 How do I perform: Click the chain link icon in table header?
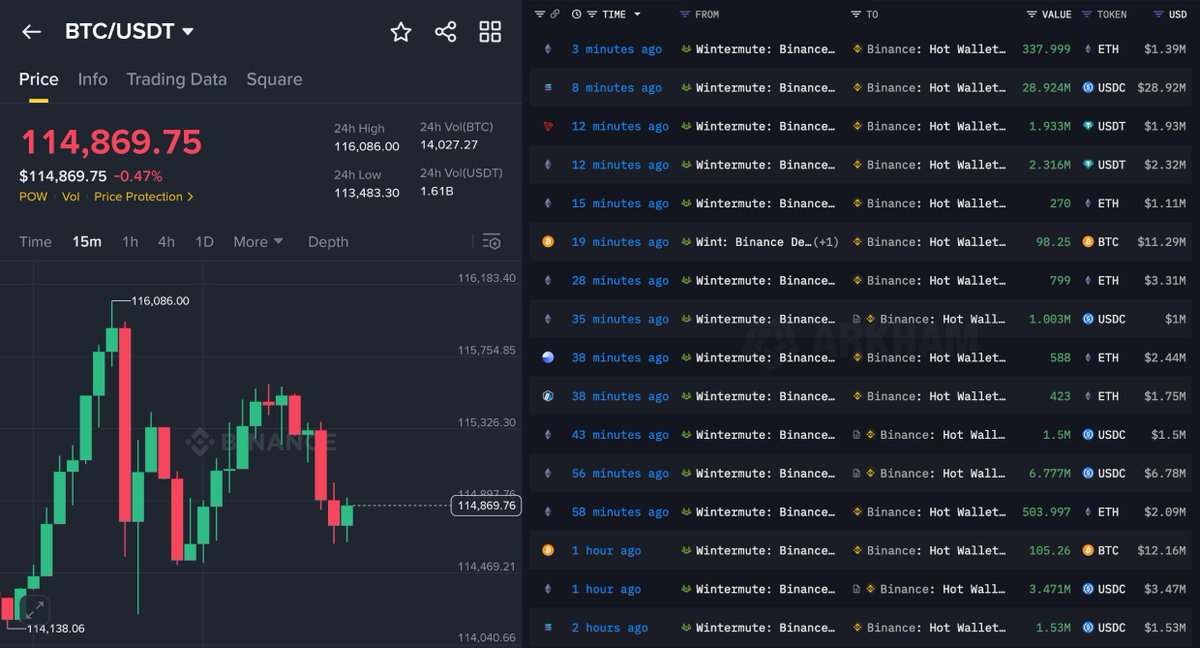554,14
